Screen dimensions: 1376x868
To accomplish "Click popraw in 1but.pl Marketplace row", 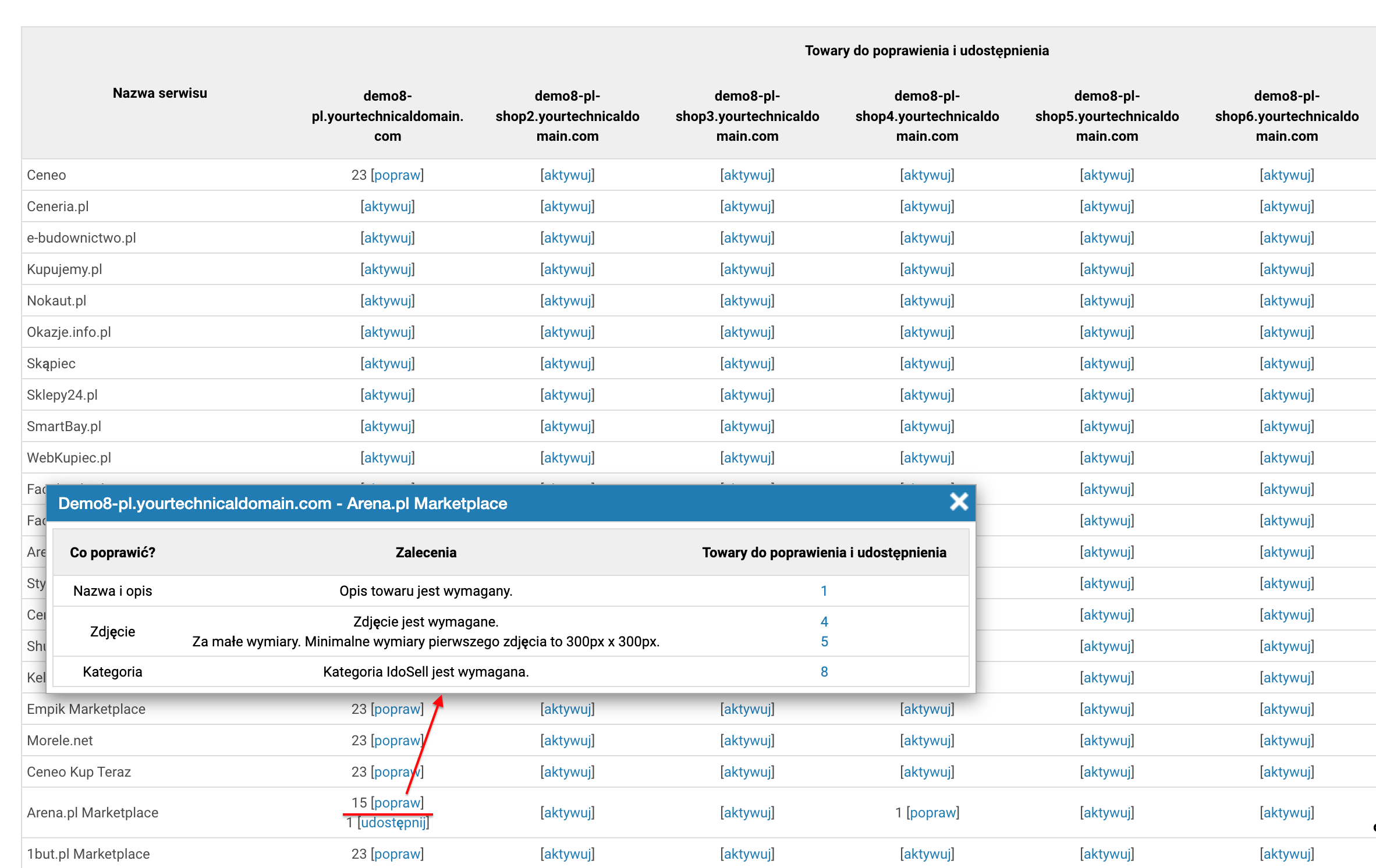I will pos(397,854).
